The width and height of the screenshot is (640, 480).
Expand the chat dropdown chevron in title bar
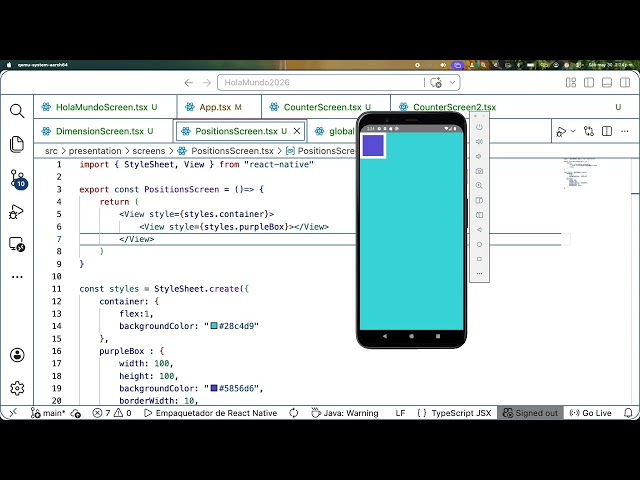452,82
